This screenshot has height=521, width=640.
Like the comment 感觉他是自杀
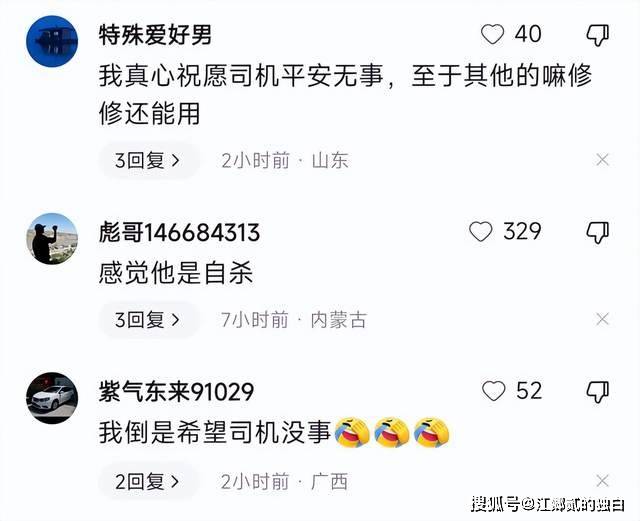point(481,232)
